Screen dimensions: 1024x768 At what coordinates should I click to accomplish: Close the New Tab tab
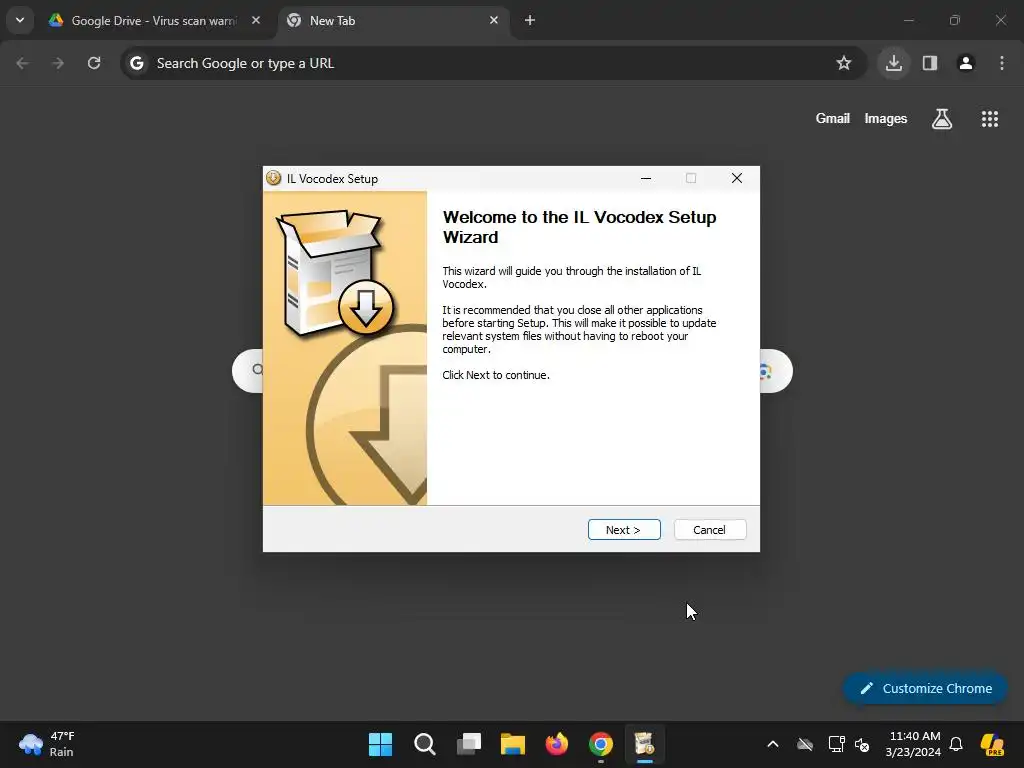pyautogui.click(x=494, y=20)
